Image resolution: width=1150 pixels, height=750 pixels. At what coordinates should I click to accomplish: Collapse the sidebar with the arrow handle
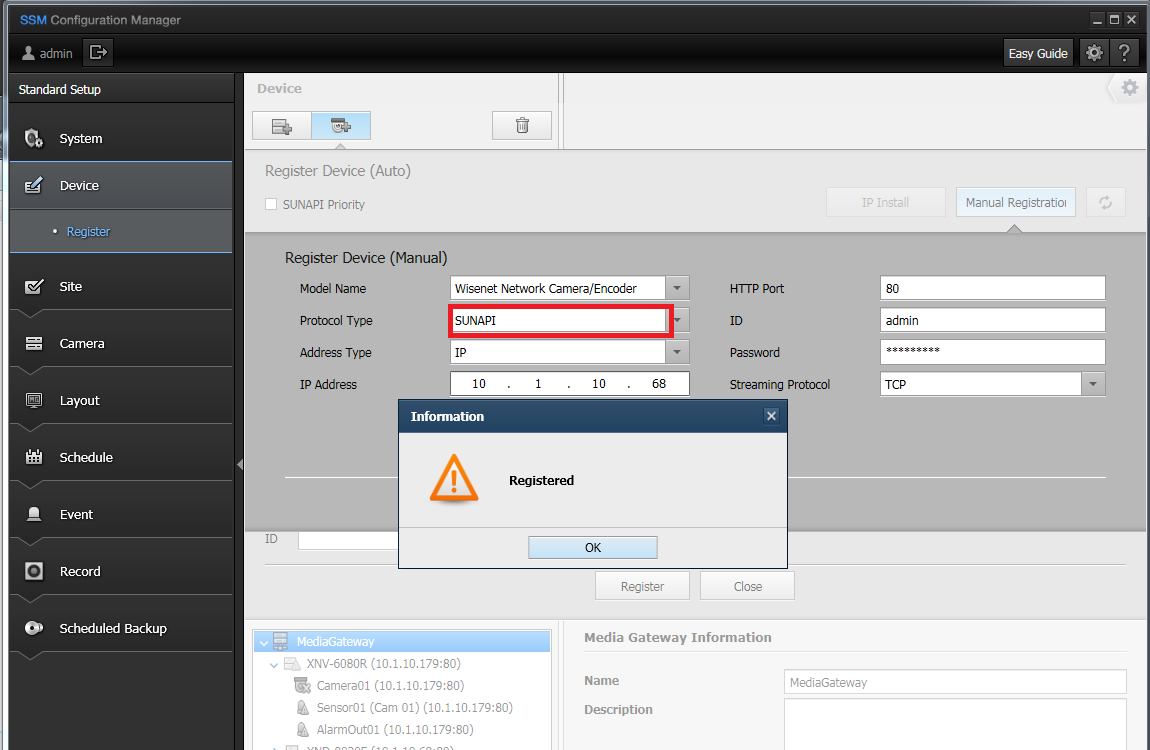click(x=240, y=464)
